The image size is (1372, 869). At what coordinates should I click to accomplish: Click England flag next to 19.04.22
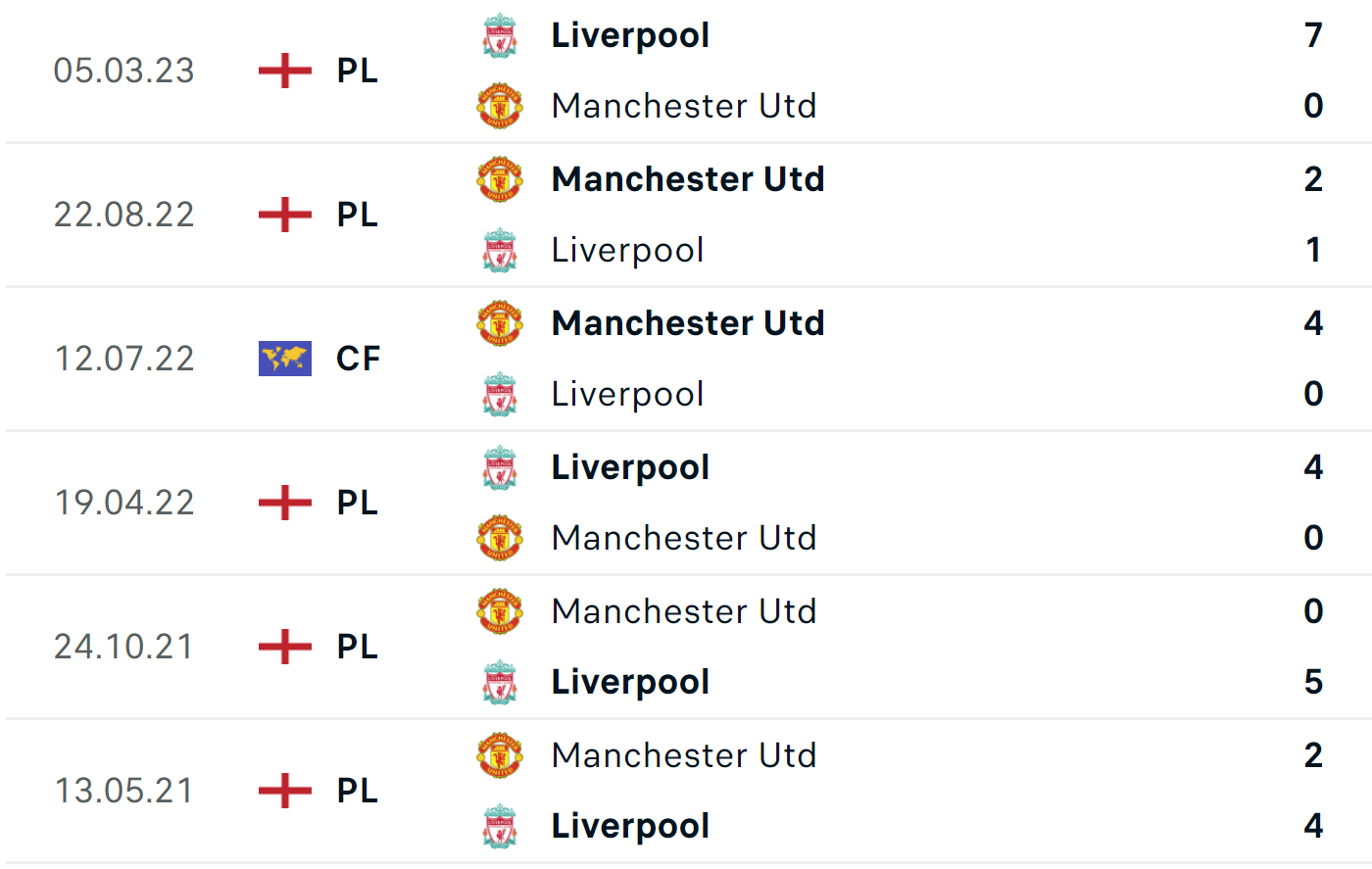click(285, 503)
